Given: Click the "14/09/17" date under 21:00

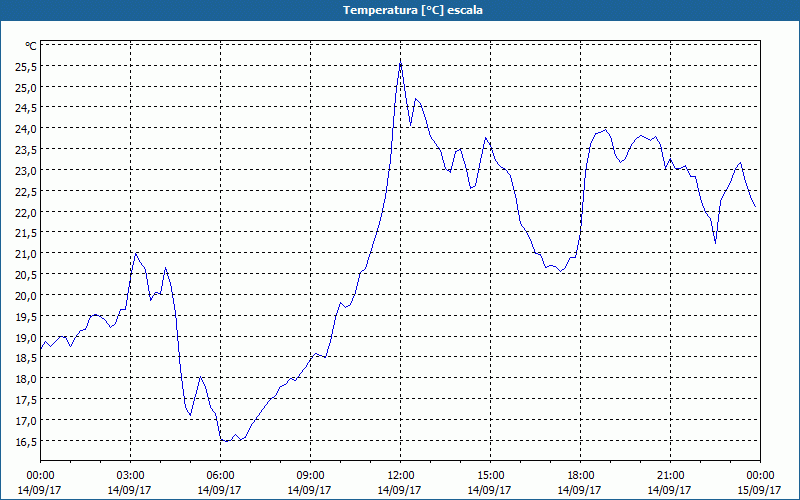Looking at the screenshot, I should (670, 490).
